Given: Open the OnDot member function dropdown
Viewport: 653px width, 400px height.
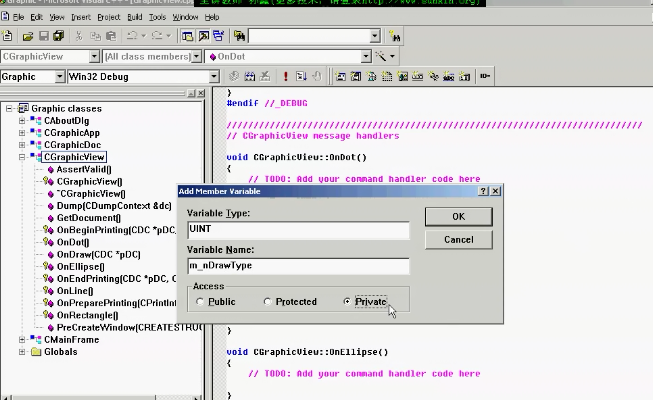Looking at the screenshot, I should pyautogui.click(x=366, y=56).
